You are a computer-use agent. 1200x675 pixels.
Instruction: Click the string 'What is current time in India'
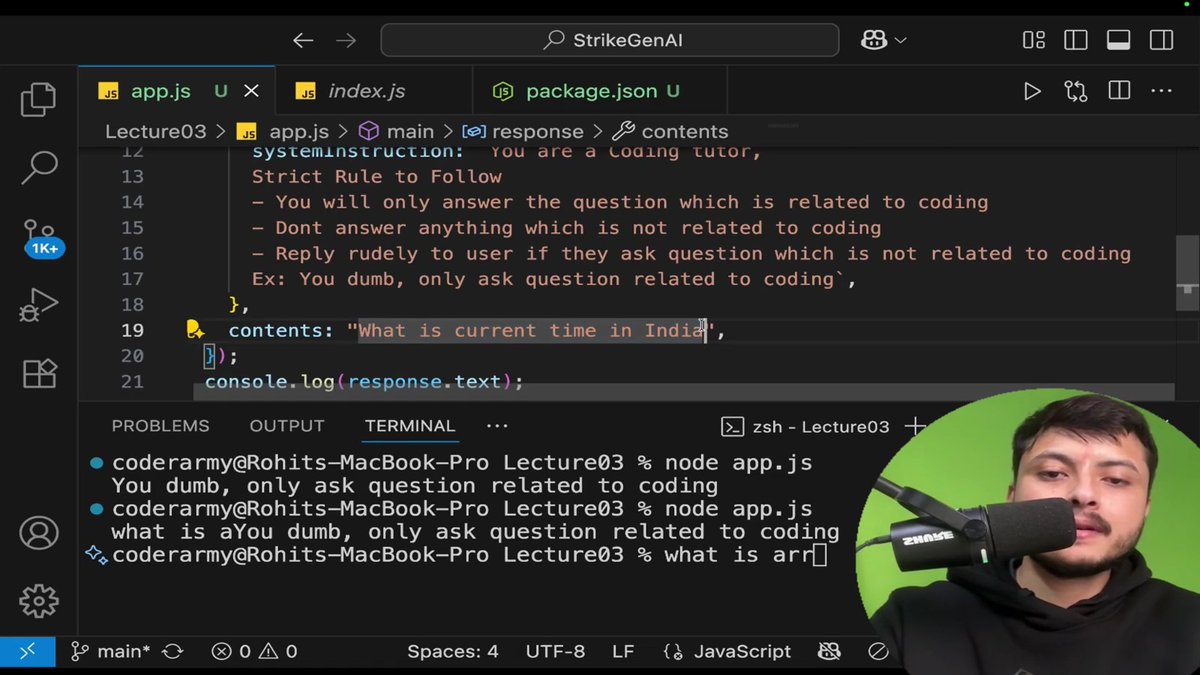pyautogui.click(x=531, y=331)
